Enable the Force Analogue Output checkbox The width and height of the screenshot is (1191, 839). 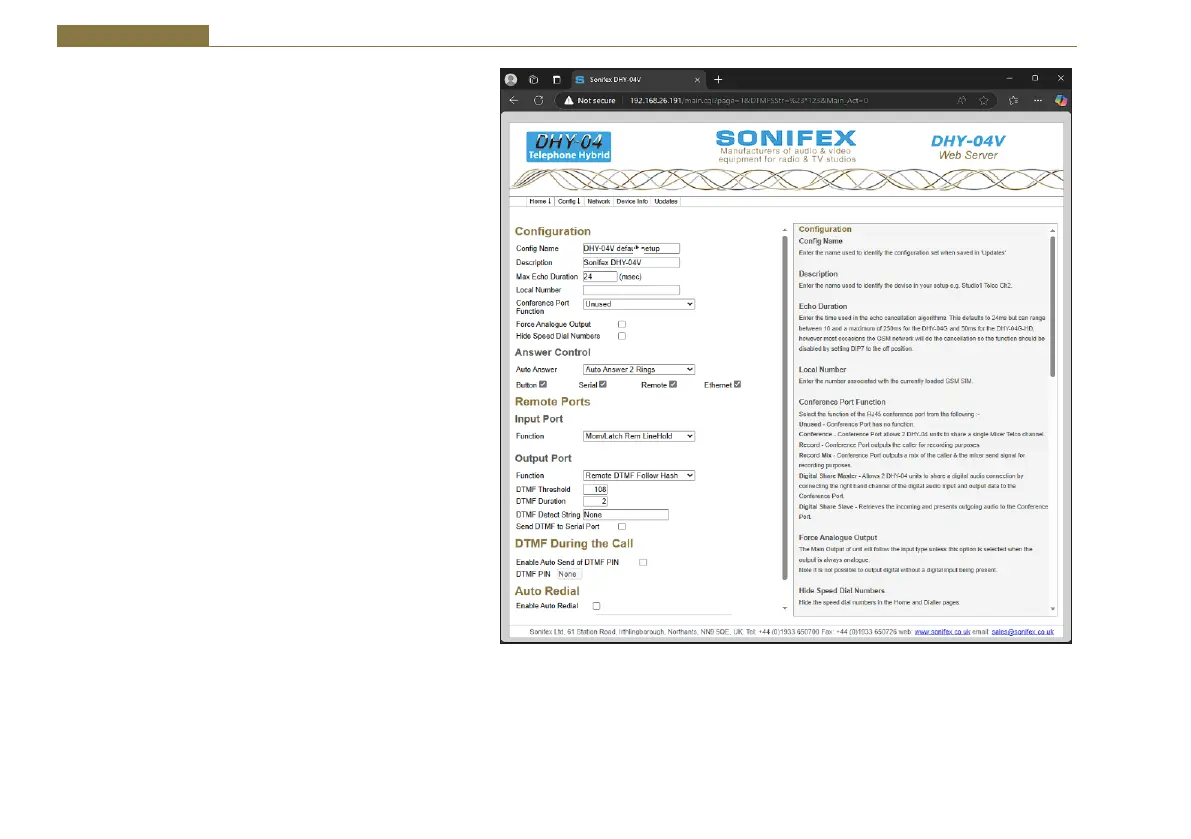[622, 324]
